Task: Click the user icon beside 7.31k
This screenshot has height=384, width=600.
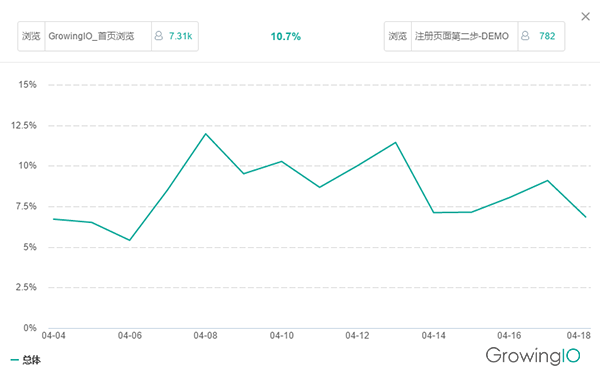Action: [158, 36]
